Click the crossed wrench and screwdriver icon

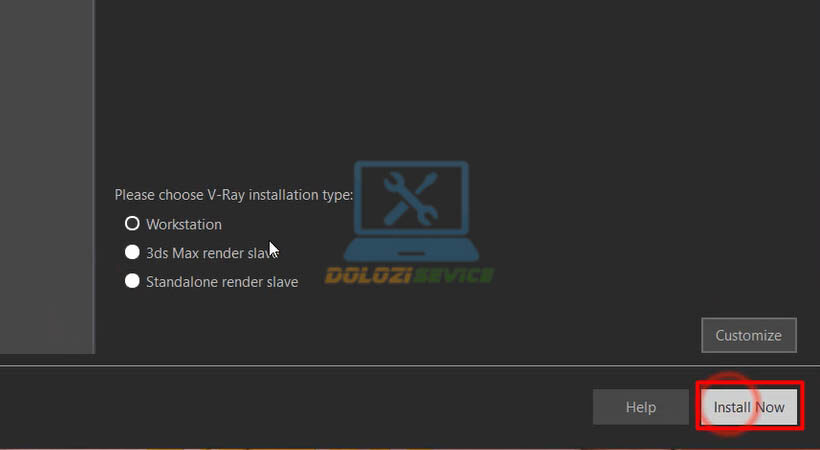[411, 199]
